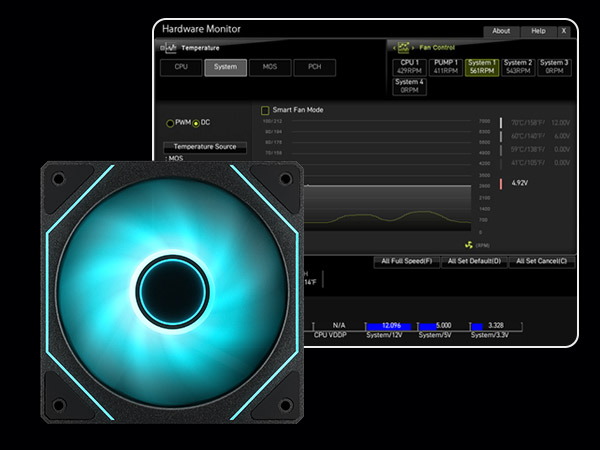Select the DC radio option
The width and height of the screenshot is (600, 450).
click(195, 122)
